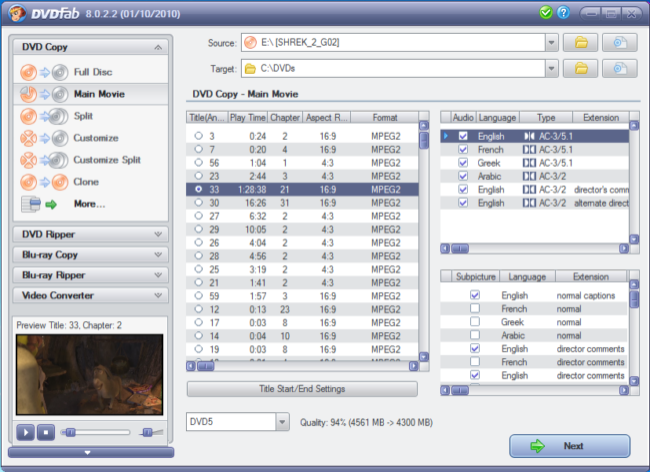Uncheck the Greek audio track checkbox

(462, 162)
